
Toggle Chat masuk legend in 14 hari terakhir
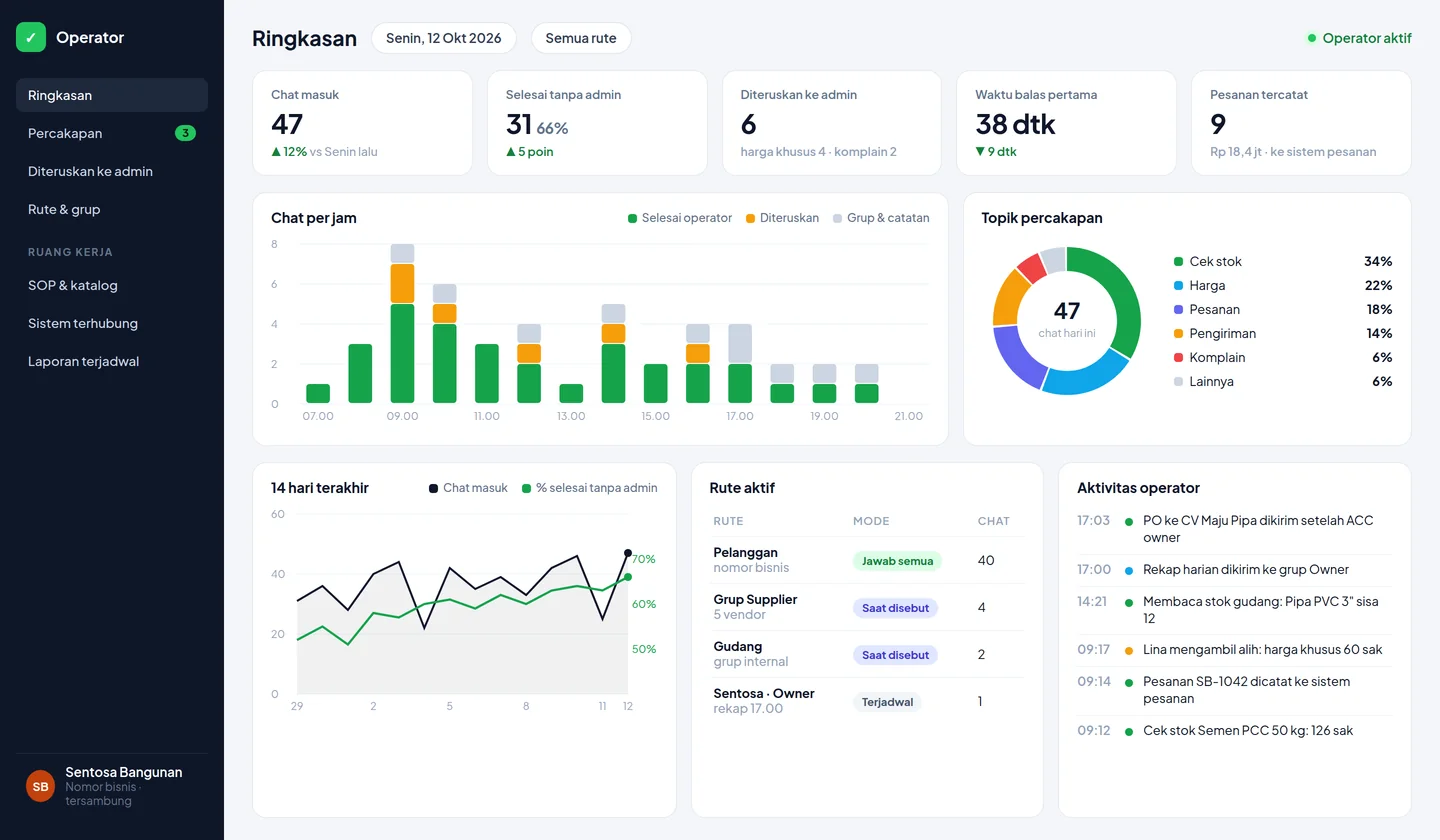468,488
